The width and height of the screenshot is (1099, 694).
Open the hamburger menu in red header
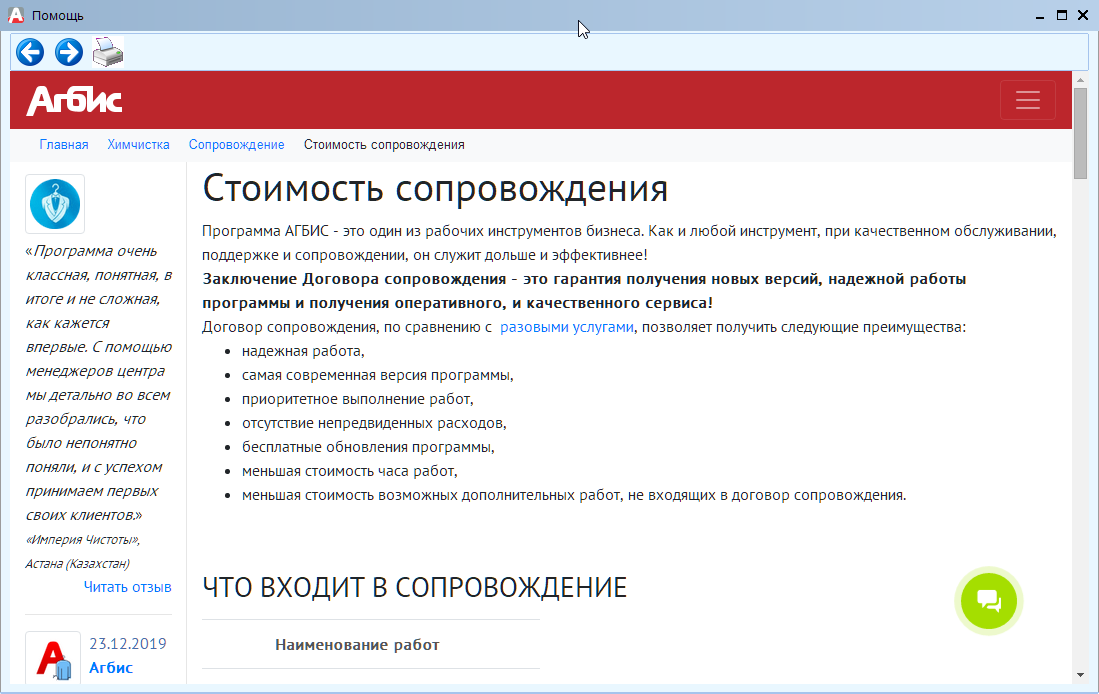[1028, 100]
